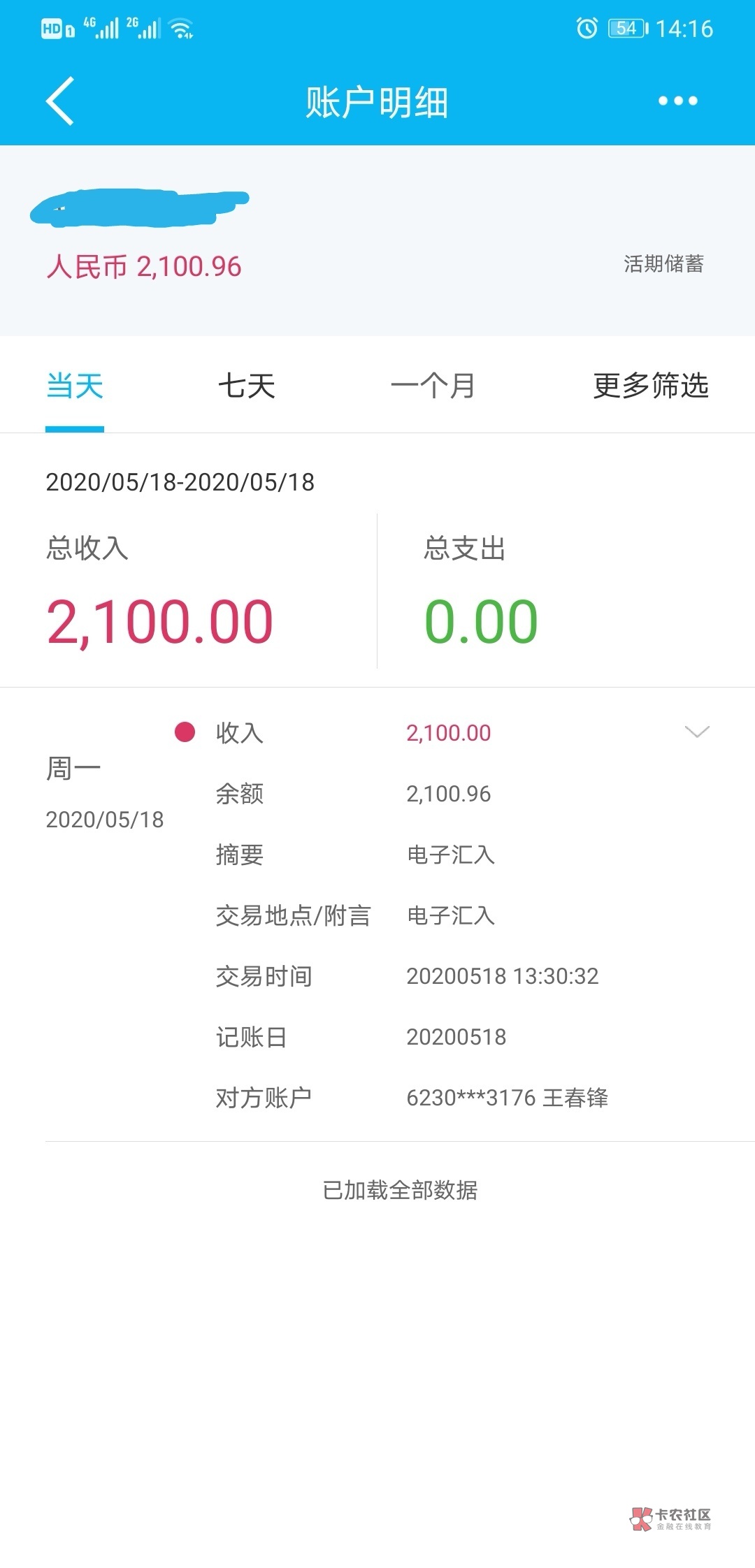Switch to the 一个月 tab

tap(433, 386)
